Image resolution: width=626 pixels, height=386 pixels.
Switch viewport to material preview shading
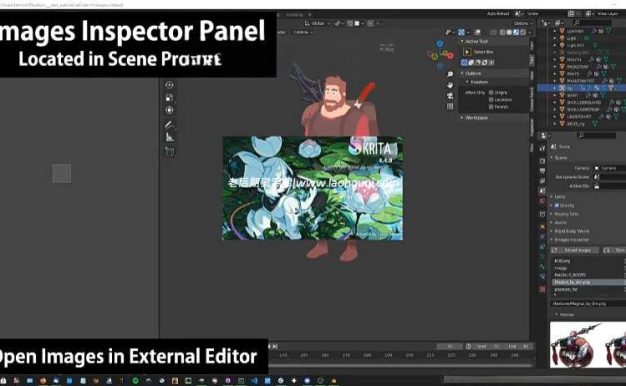pyautogui.click(x=516, y=32)
